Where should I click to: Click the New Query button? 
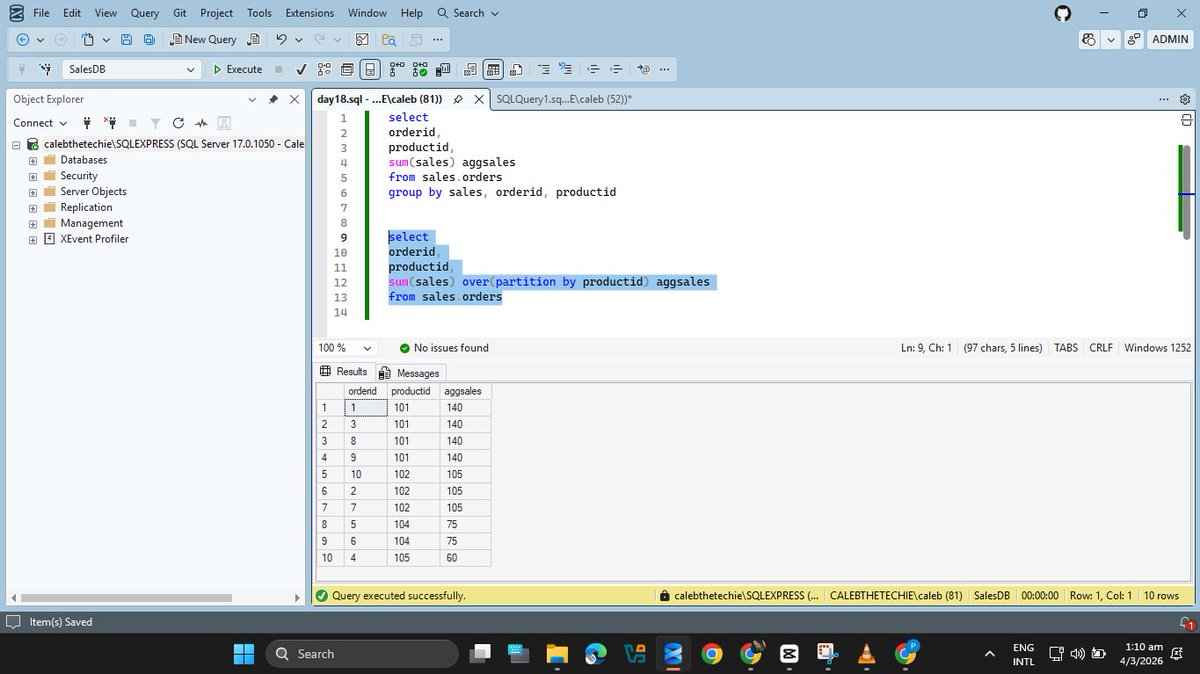point(203,39)
